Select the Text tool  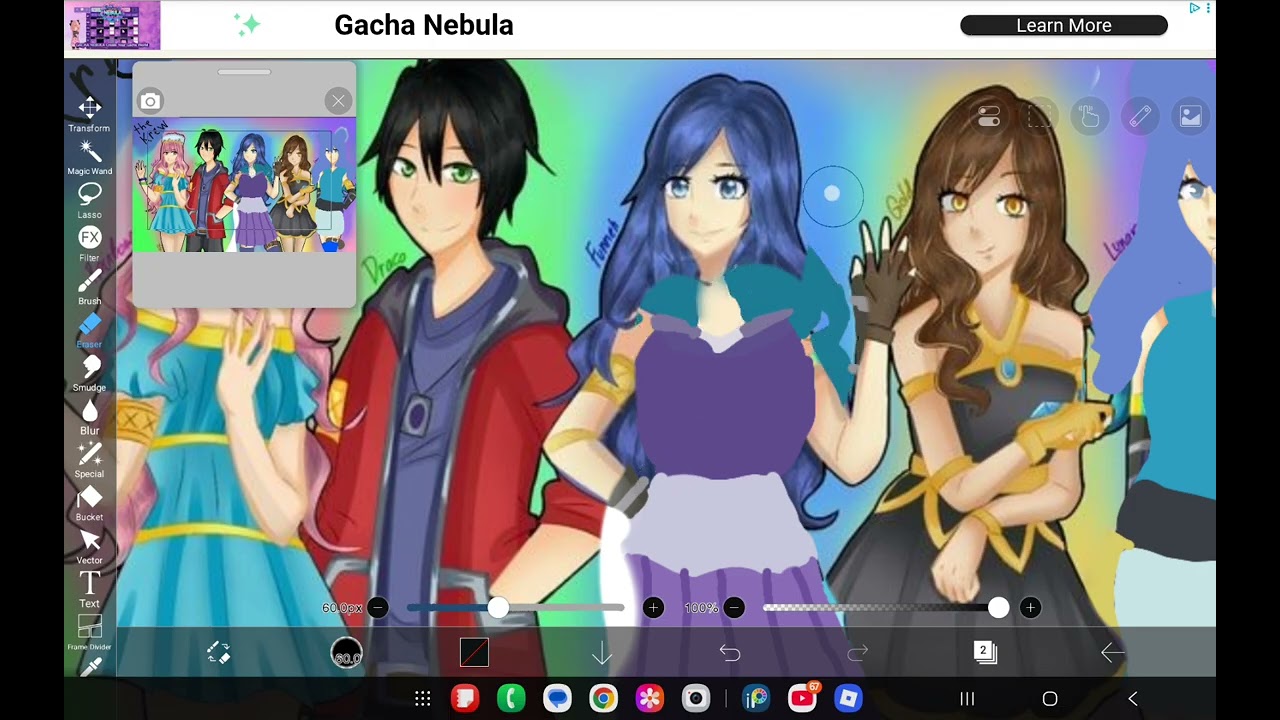pyautogui.click(x=89, y=589)
